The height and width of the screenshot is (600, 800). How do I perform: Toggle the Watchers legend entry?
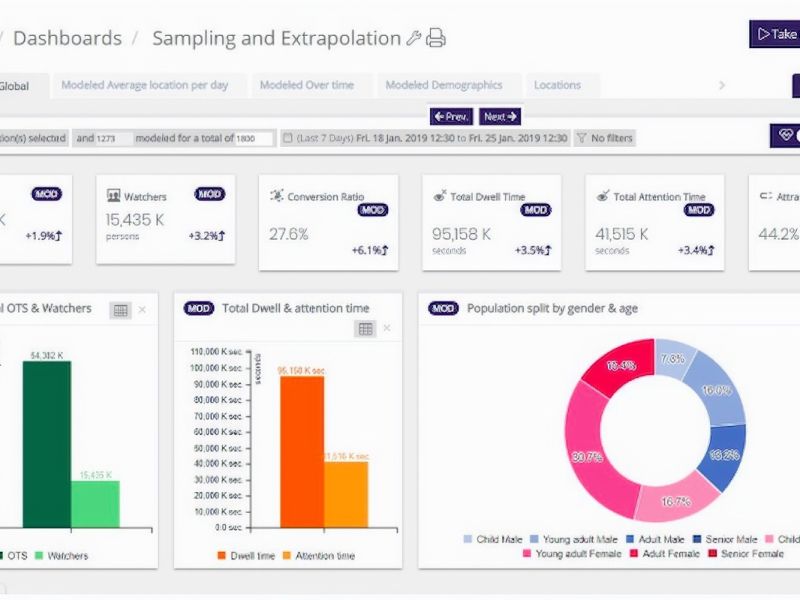tap(61, 556)
